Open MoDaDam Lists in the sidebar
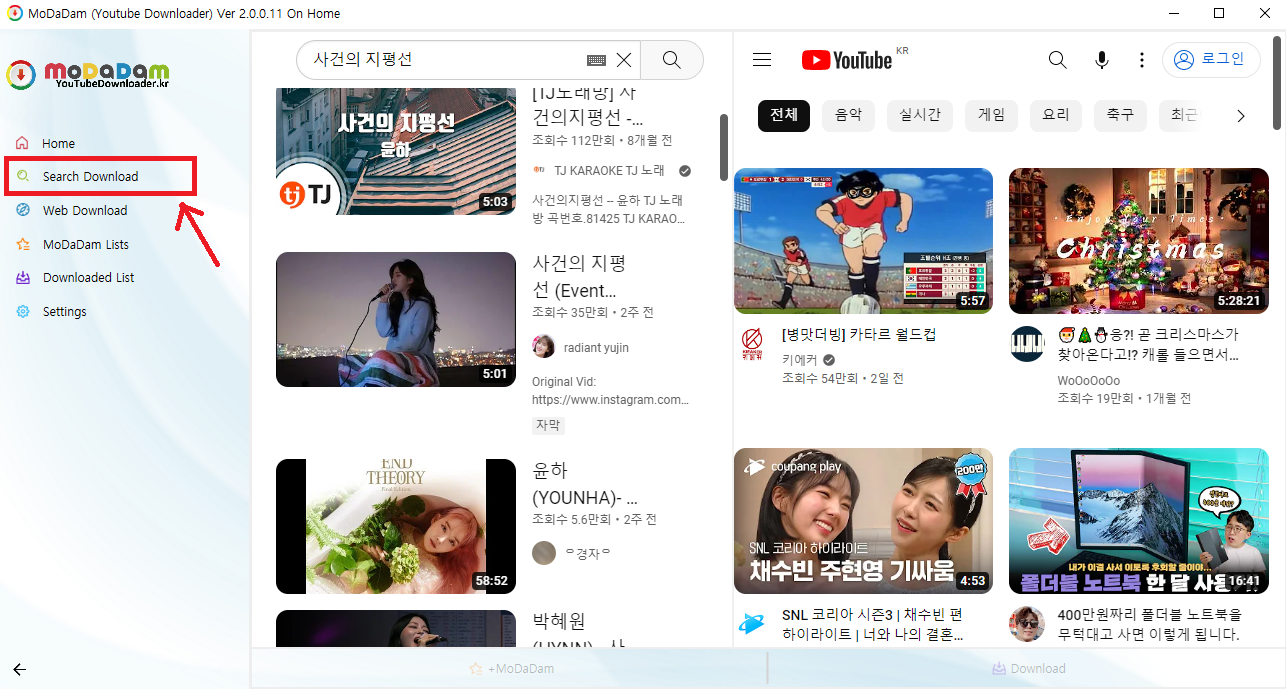The width and height of the screenshot is (1286, 689). point(85,245)
